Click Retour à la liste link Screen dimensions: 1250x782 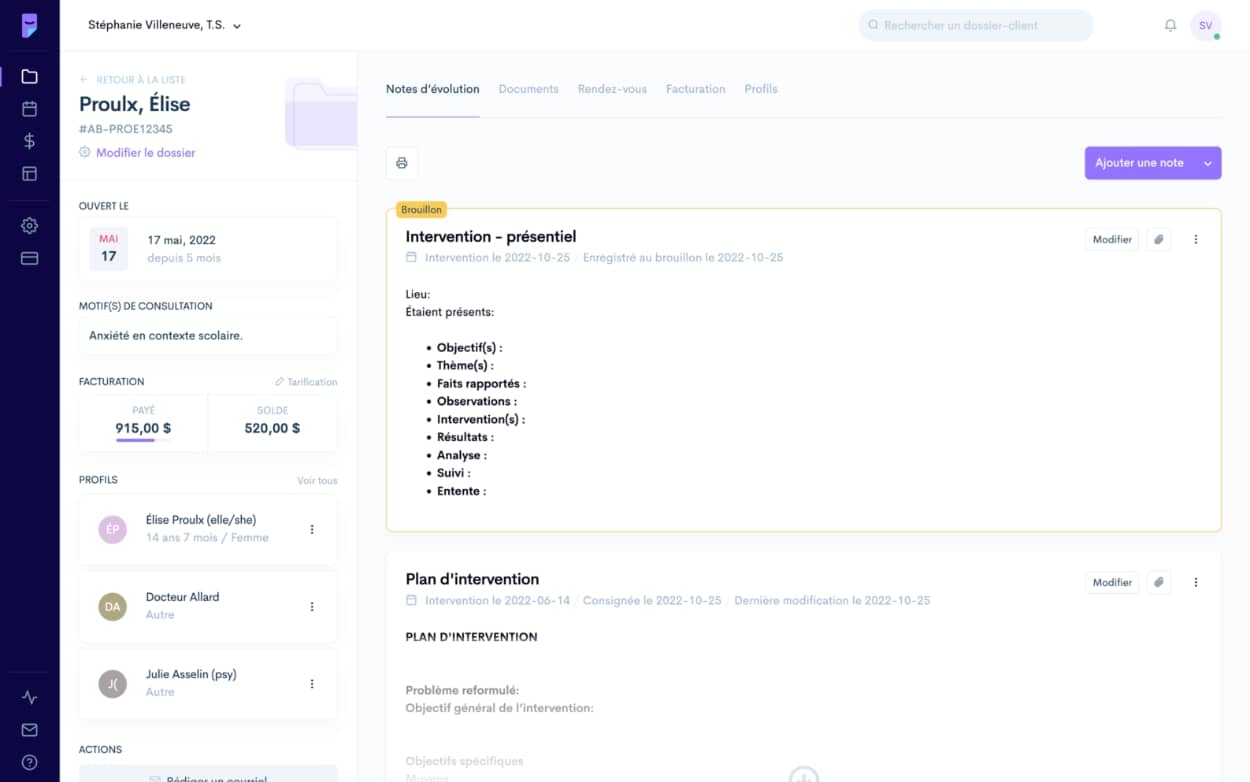pyautogui.click(x=133, y=80)
